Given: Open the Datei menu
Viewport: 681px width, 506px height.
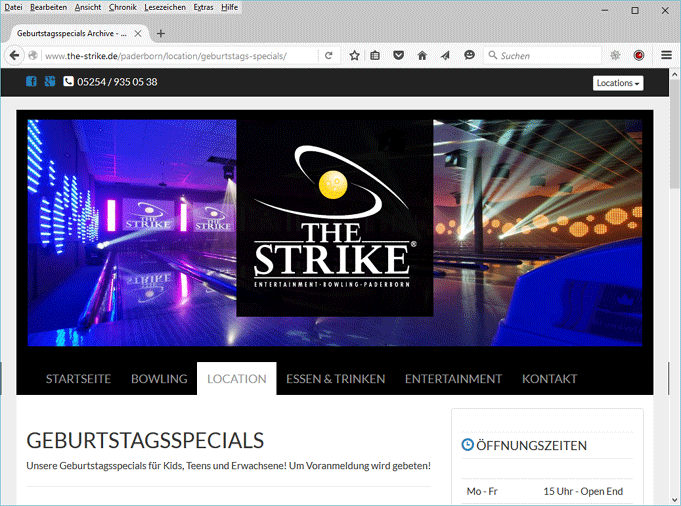Looking at the screenshot, I should [x=13, y=7].
